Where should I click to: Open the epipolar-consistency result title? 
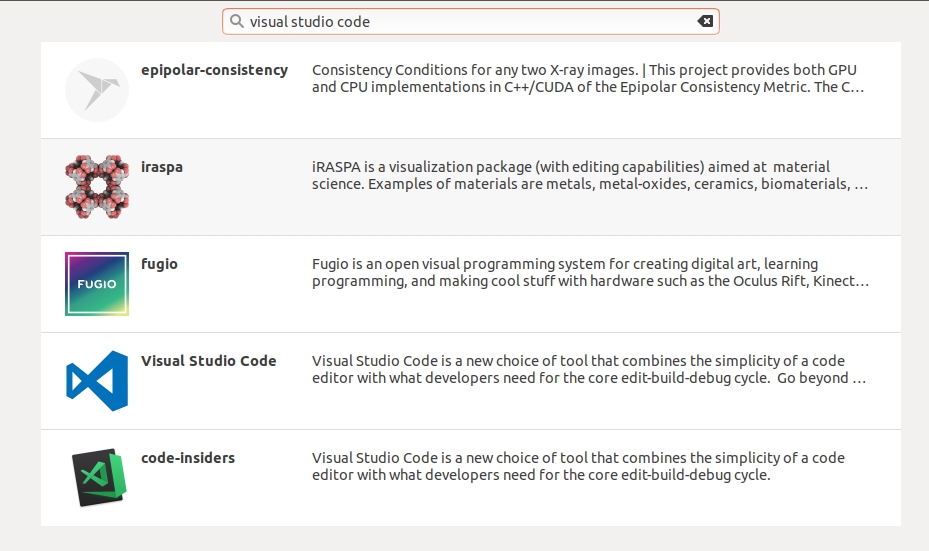point(214,70)
